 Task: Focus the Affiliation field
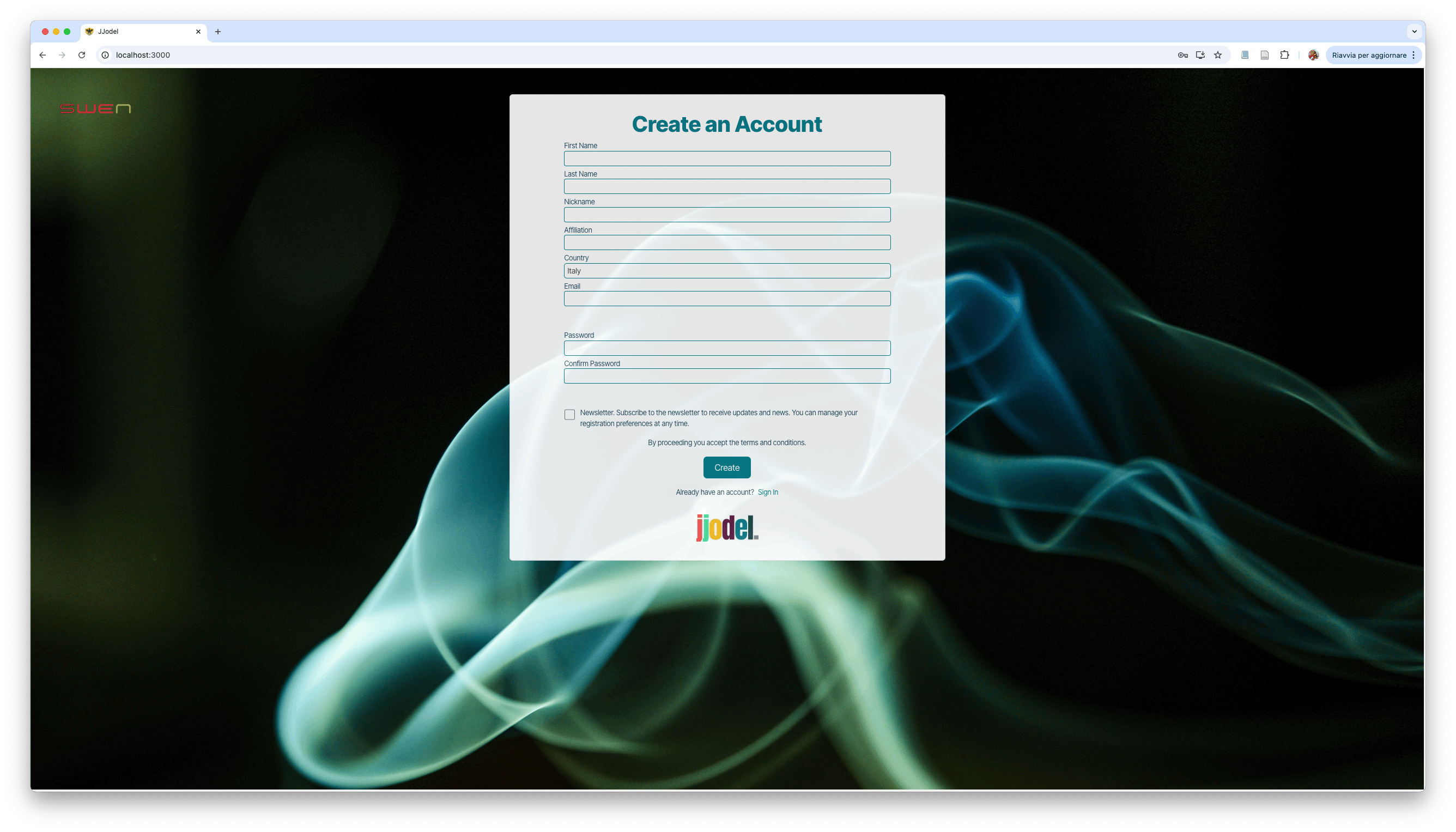click(727, 242)
